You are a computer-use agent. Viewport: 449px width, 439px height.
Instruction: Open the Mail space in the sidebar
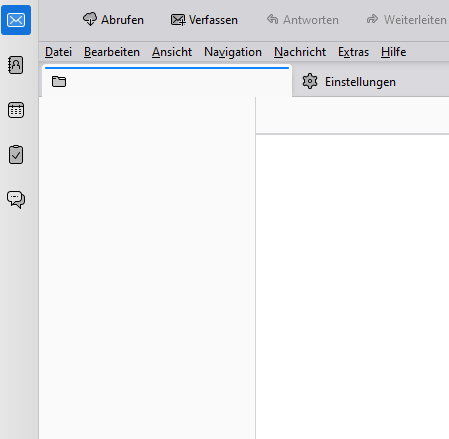pyautogui.click(x=16, y=20)
